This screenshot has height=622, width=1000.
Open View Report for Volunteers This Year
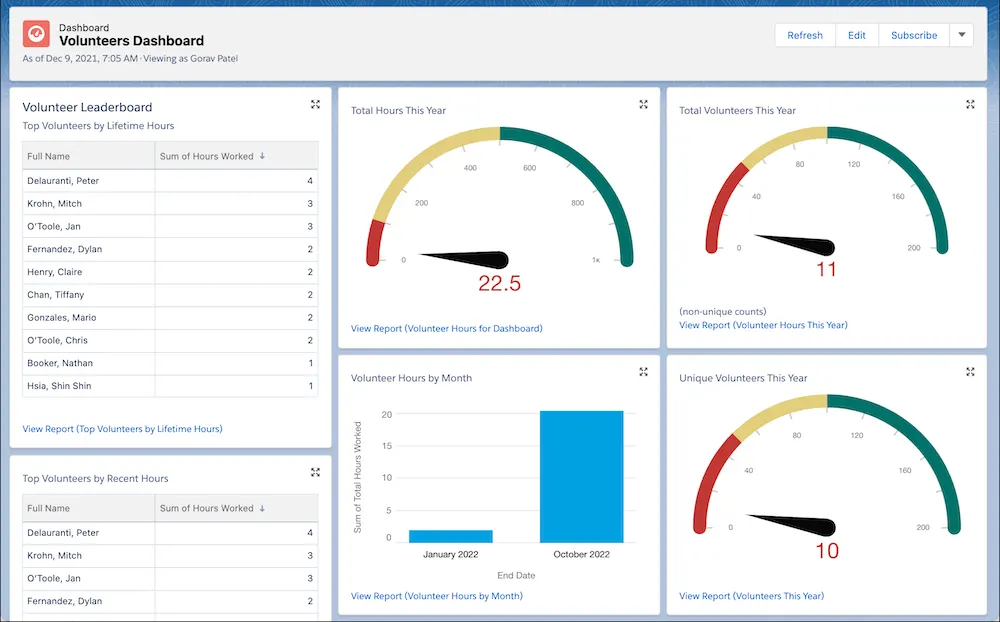[750, 595]
